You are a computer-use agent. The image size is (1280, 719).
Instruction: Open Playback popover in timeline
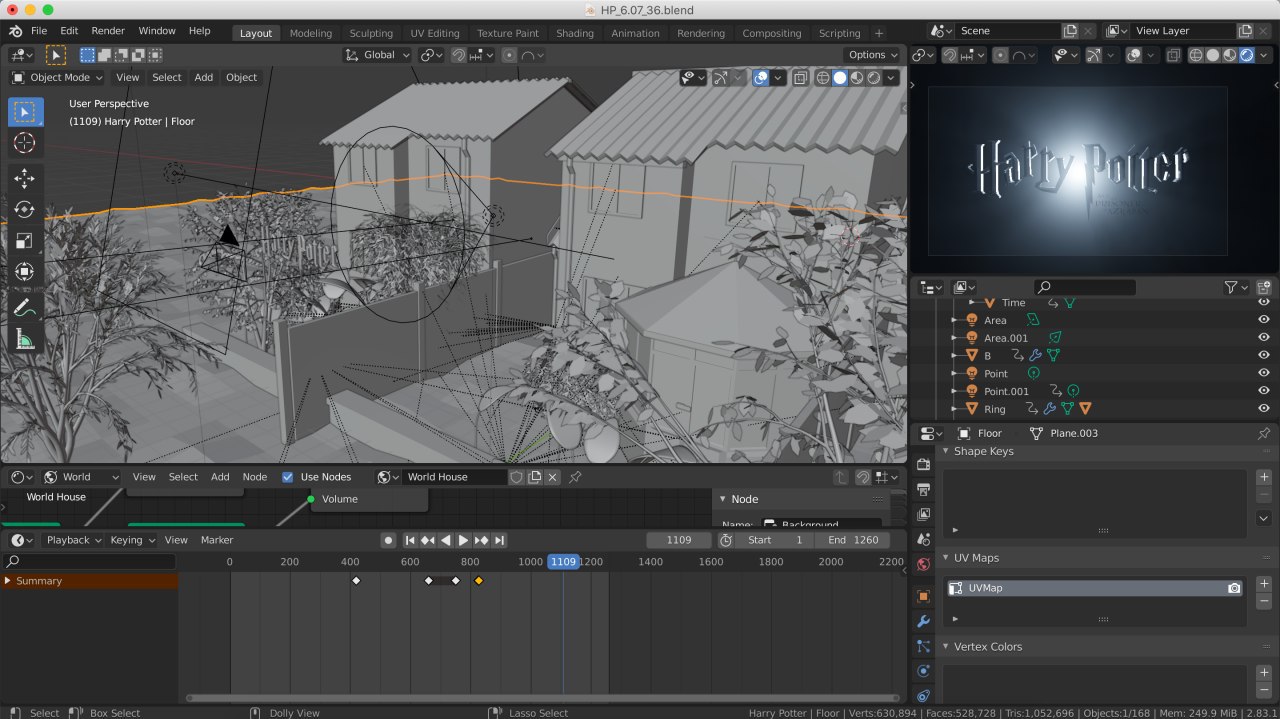point(74,540)
